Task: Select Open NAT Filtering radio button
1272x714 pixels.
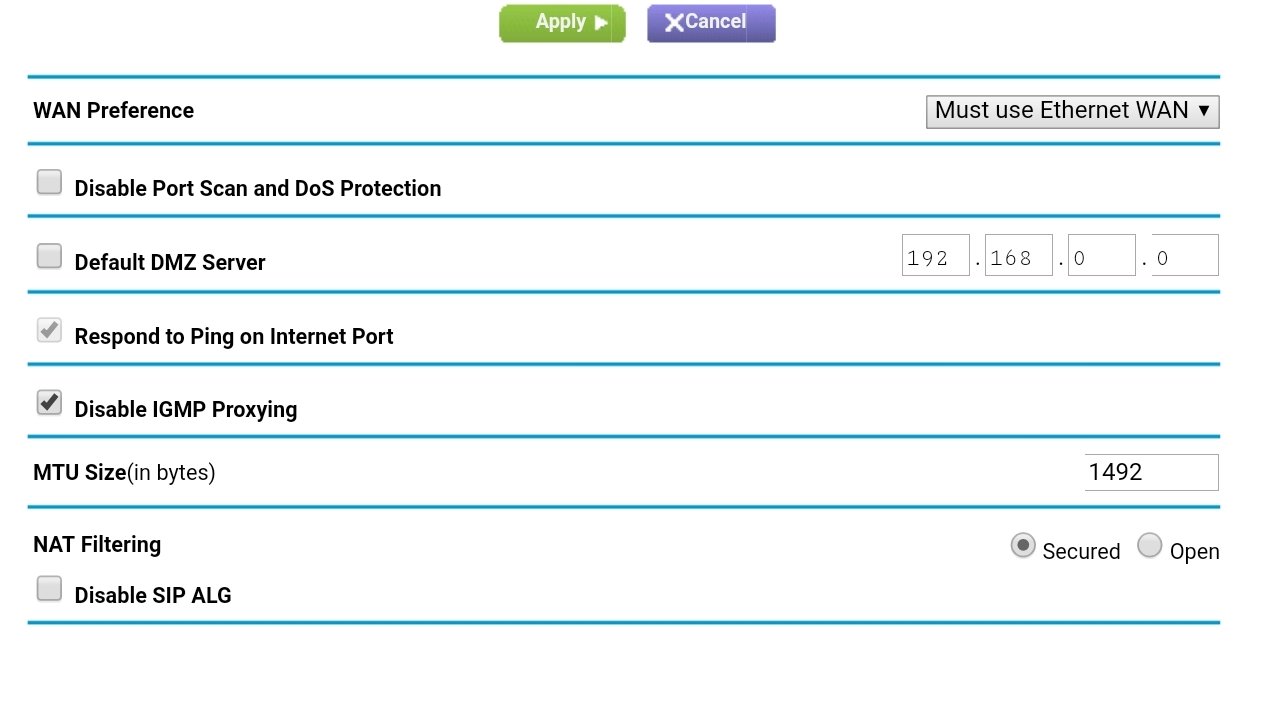Action: (x=1150, y=545)
